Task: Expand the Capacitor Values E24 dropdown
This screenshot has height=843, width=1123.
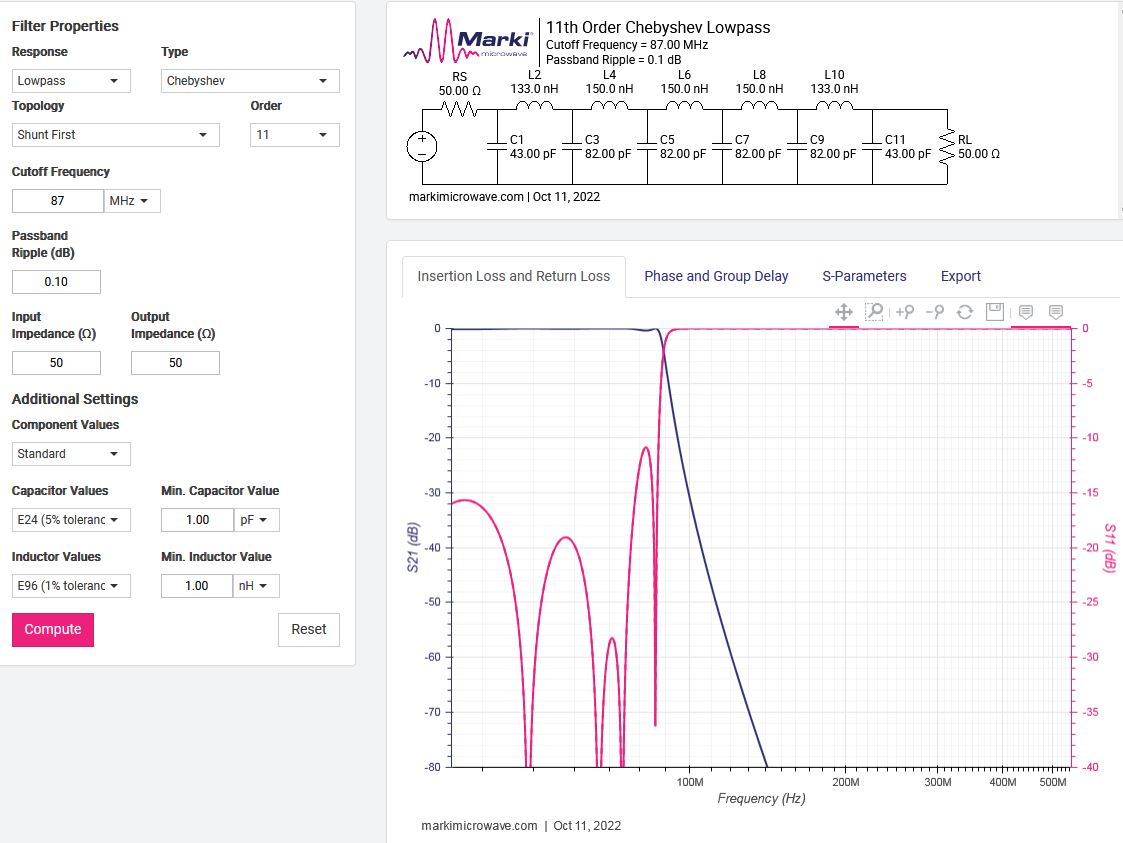Action: pyautogui.click(x=71, y=520)
